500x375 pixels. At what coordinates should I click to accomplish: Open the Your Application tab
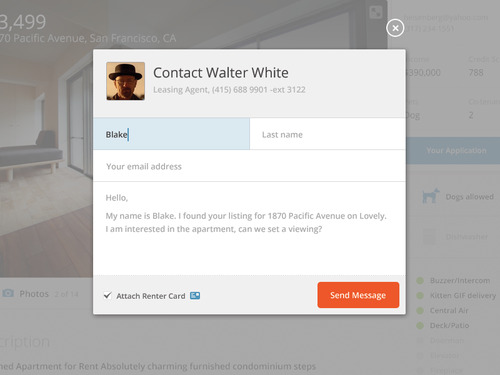456,150
